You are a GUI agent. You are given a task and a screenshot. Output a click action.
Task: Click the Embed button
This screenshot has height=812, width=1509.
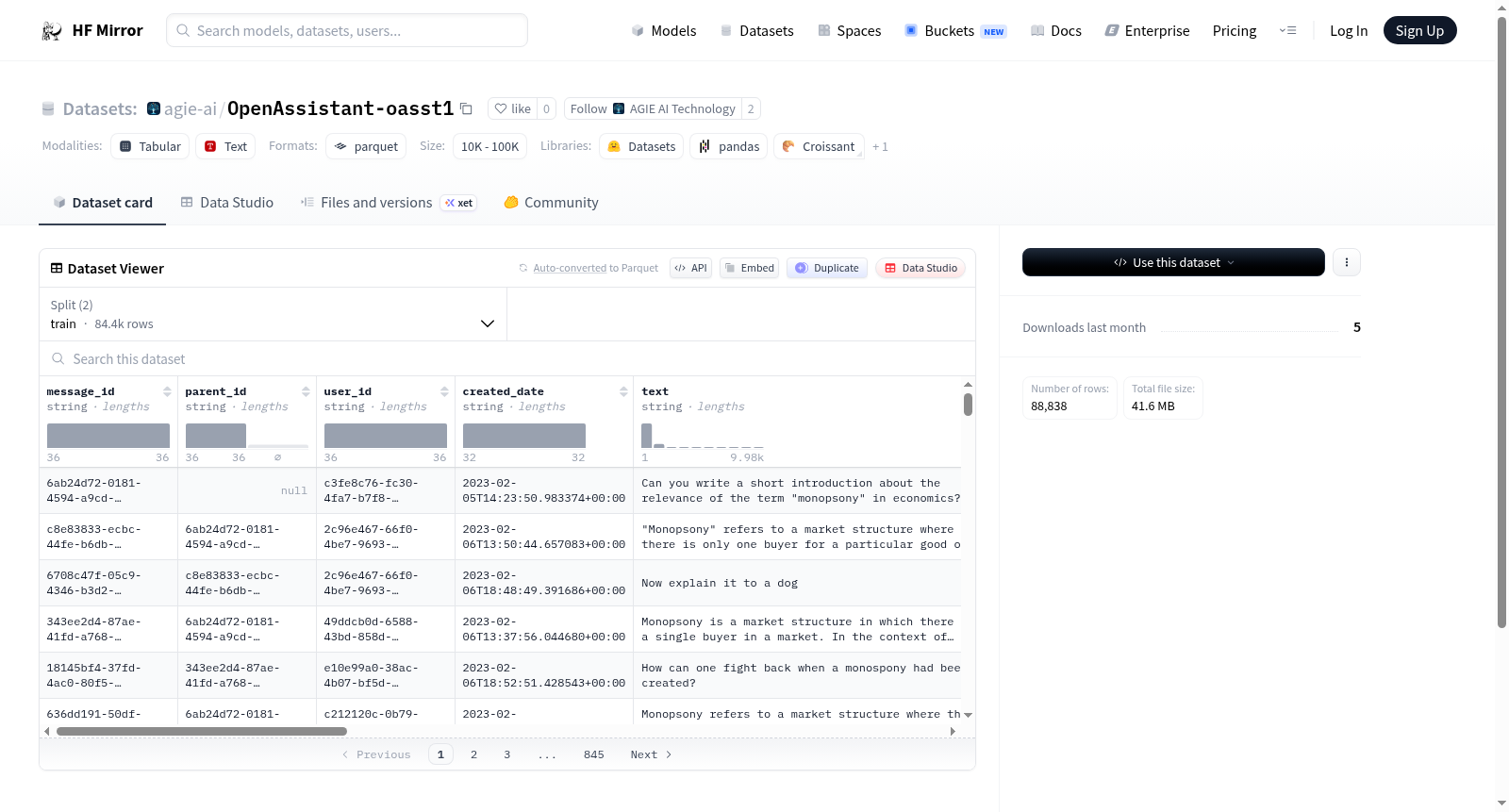coord(749,268)
